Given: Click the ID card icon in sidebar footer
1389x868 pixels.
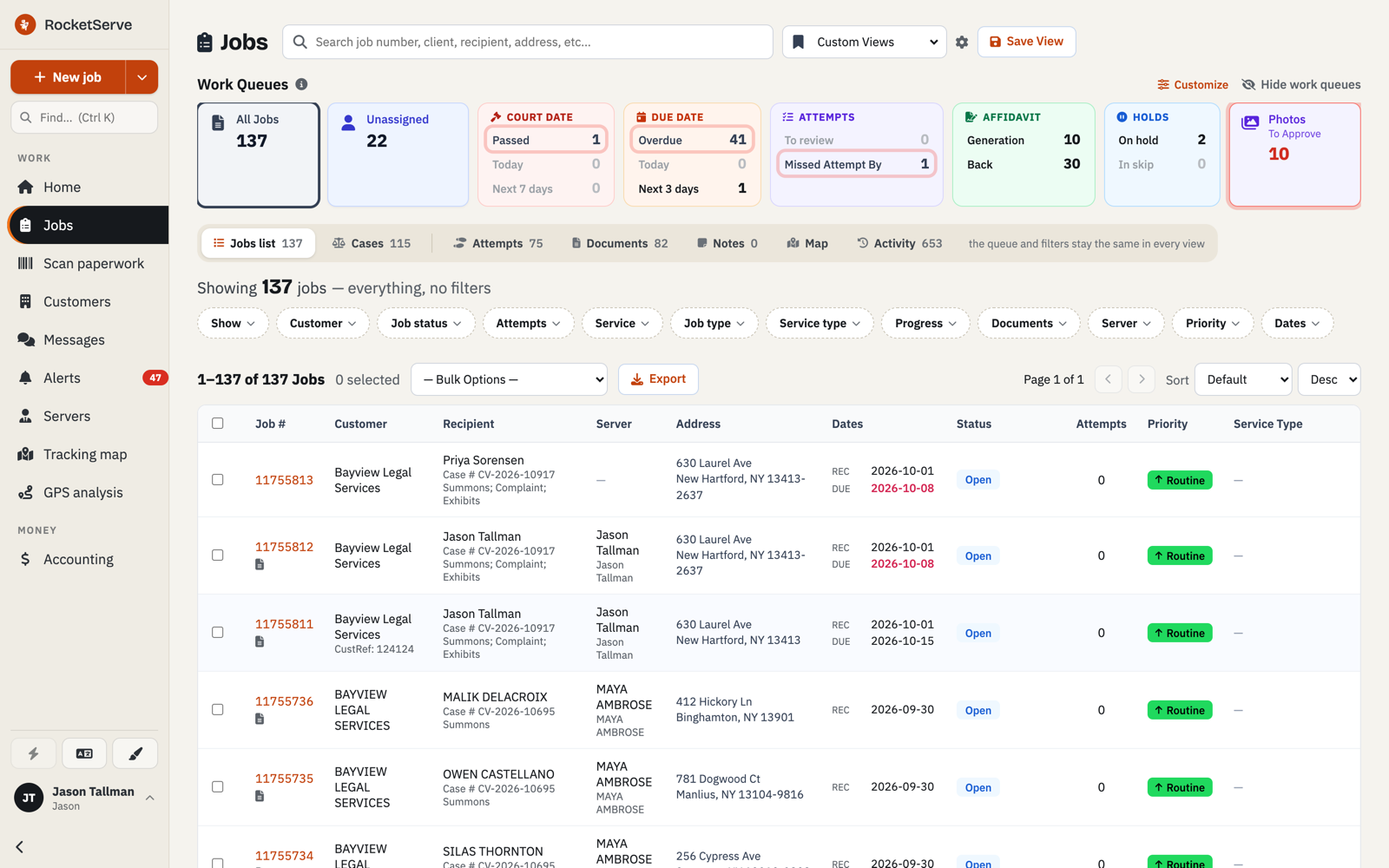Looking at the screenshot, I should pyautogui.click(x=84, y=753).
